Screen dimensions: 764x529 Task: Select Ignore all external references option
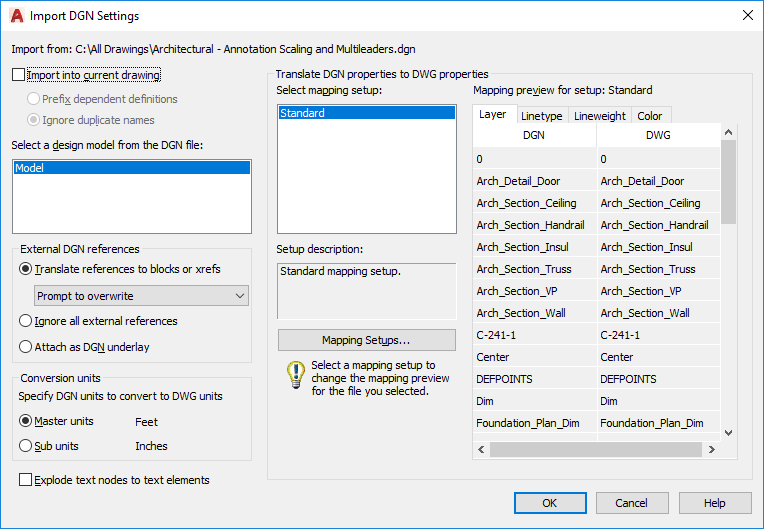pos(26,321)
